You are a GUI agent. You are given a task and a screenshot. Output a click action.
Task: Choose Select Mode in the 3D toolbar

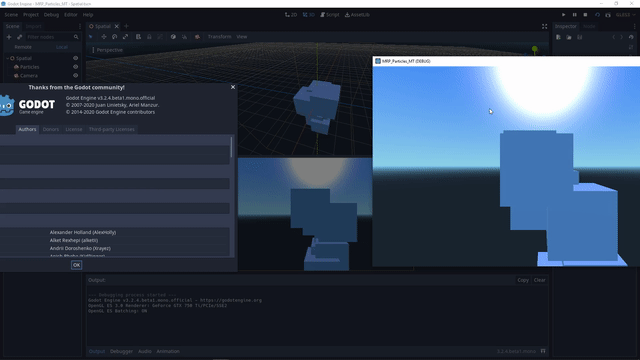(91, 37)
